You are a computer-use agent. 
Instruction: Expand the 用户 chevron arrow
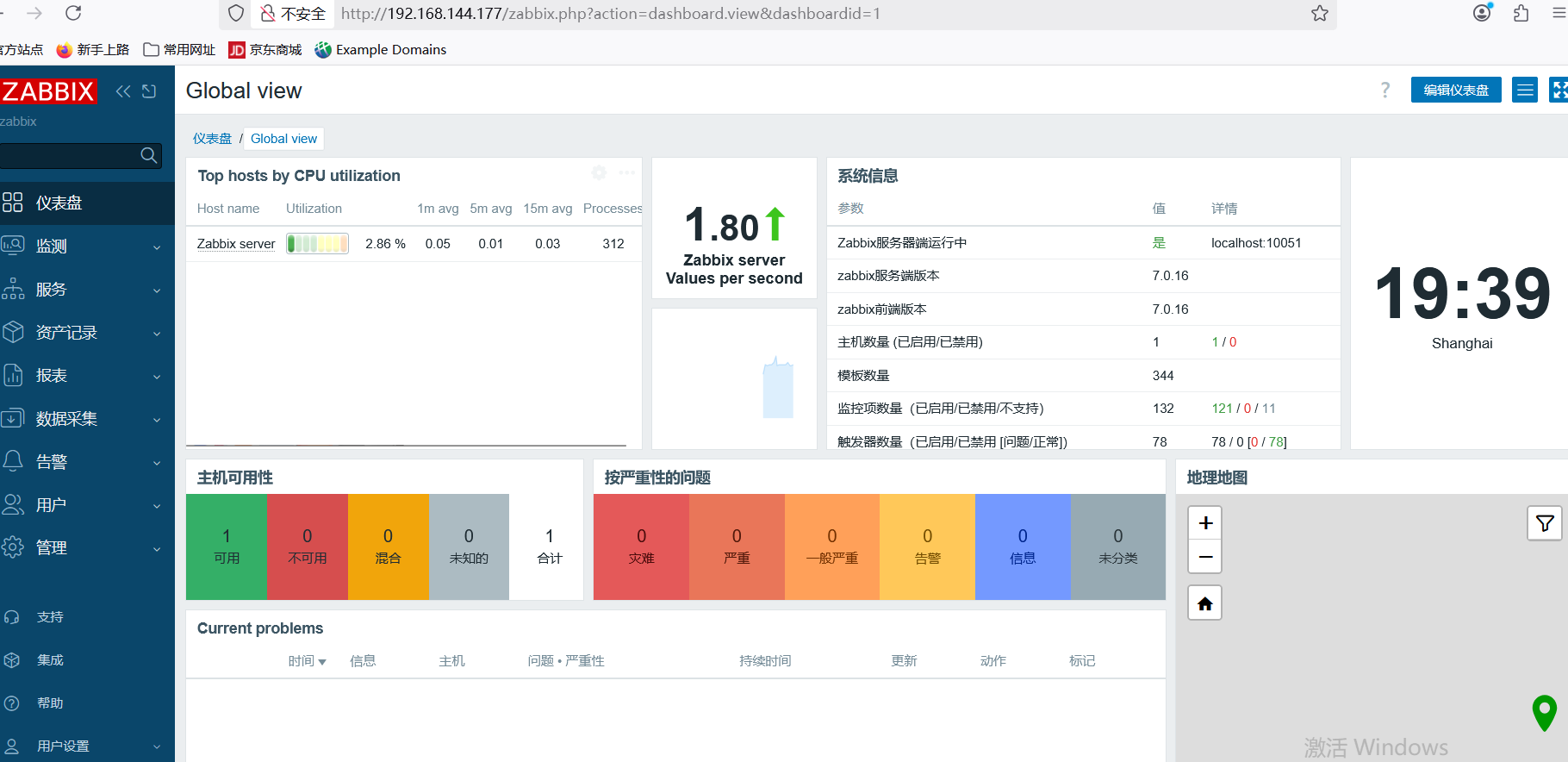click(x=157, y=506)
